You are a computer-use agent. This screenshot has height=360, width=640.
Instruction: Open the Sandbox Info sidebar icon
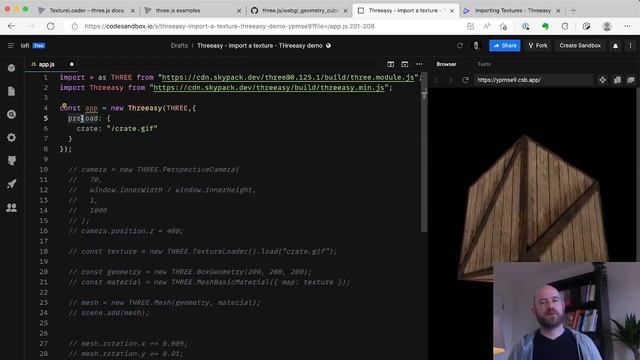click(x=11, y=68)
